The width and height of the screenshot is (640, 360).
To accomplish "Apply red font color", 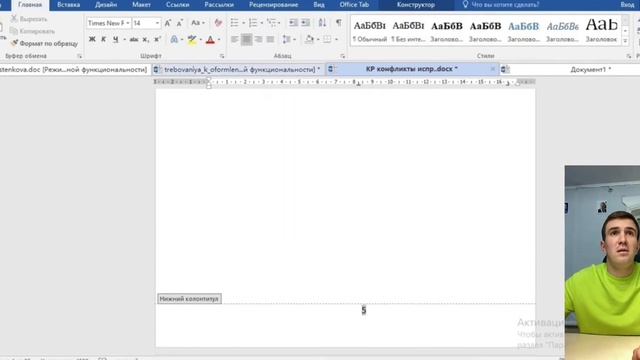I will 210,40.
